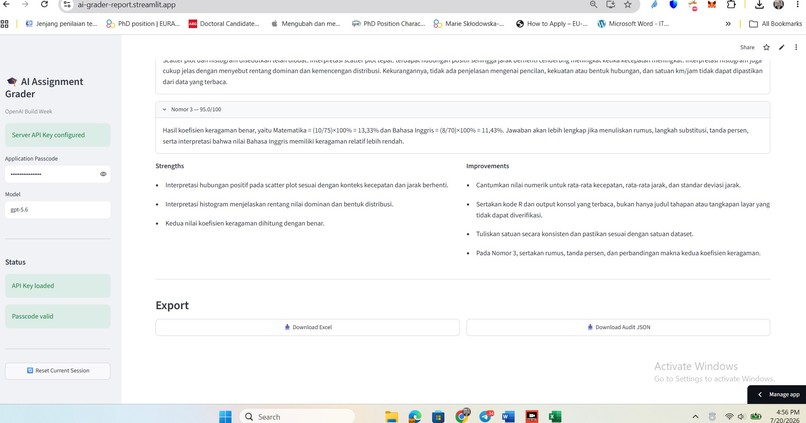Open the Mengubah dan me... bookmark
This screenshot has height=423, width=806.
[x=305, y=24]
